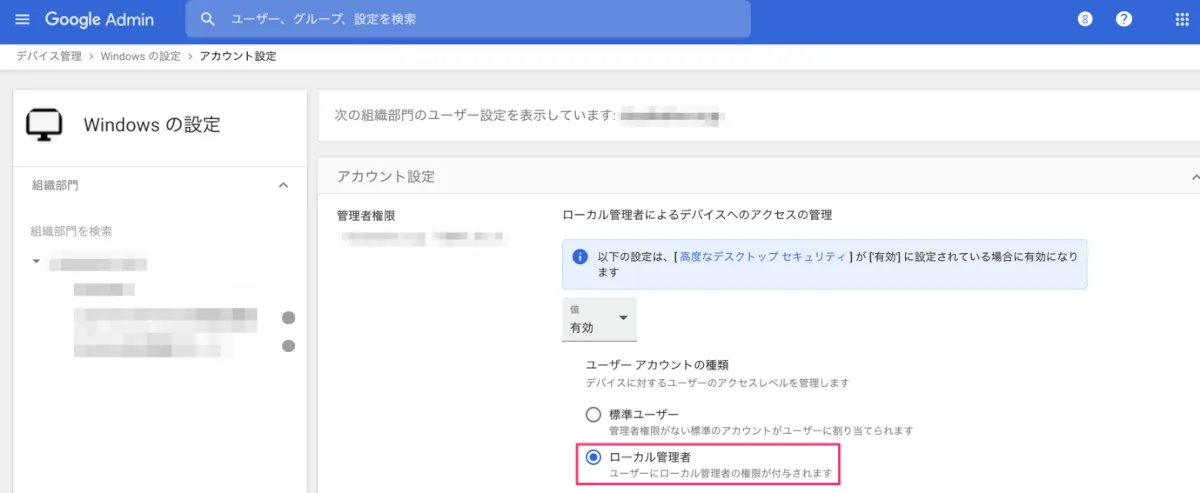Collapse the アカウント設定 panel
The width and height of the screenshot is (1200, 493).
pos(1195,176)
